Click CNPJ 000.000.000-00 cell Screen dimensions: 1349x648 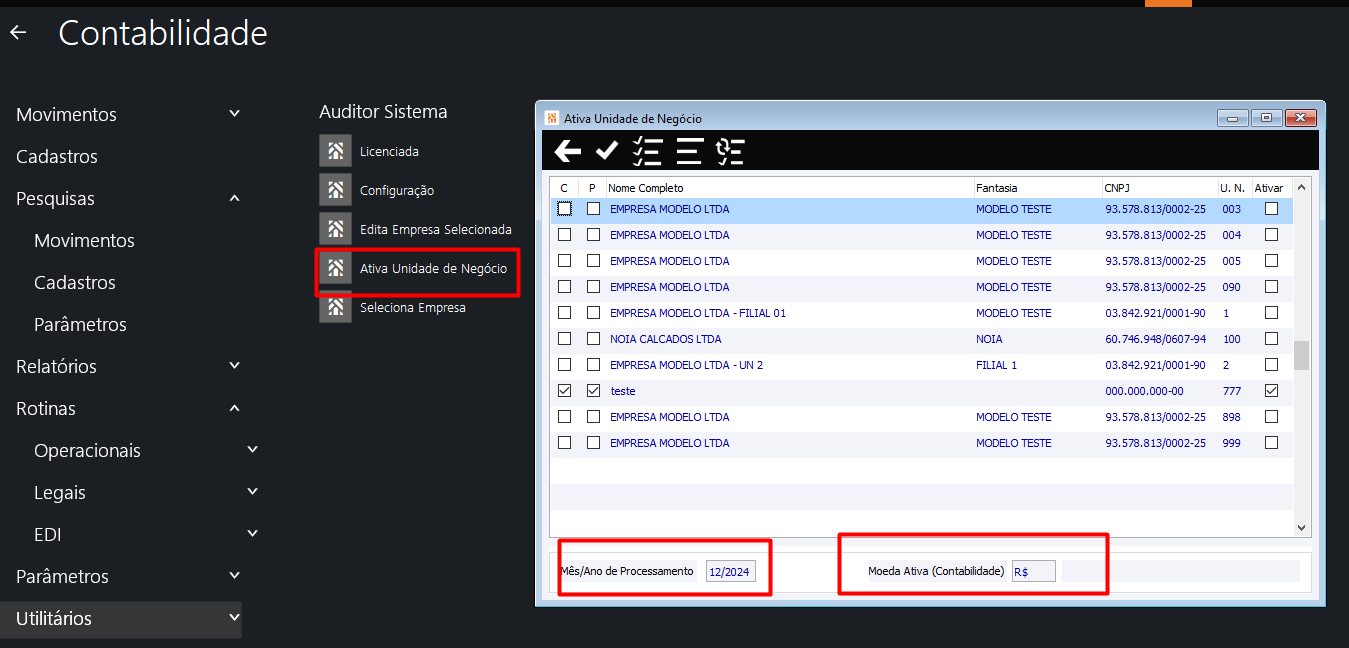click(x=1144, y=391)
